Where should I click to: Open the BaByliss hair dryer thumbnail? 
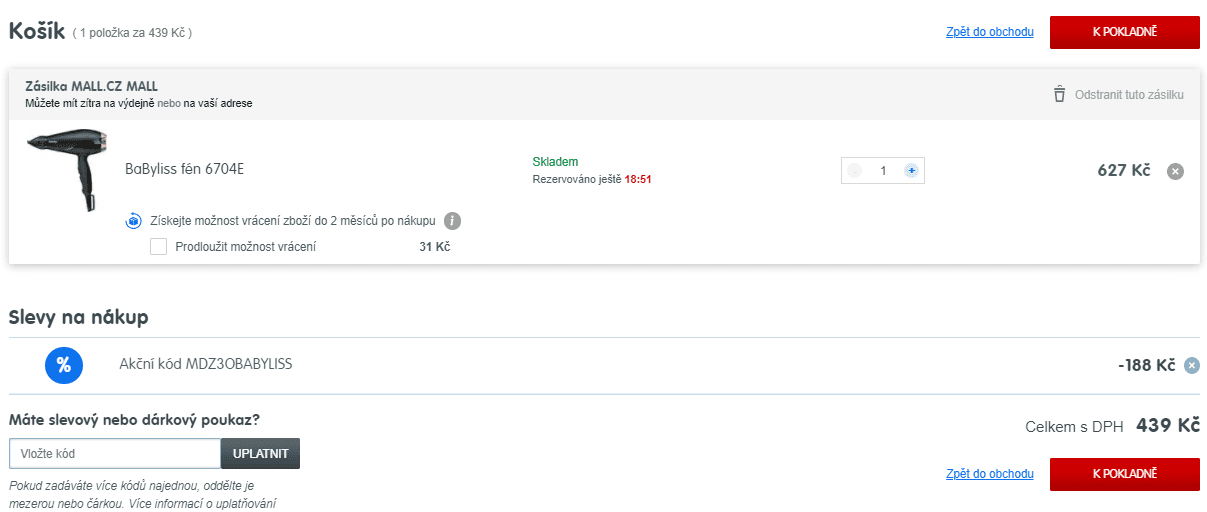coord(65,169)
